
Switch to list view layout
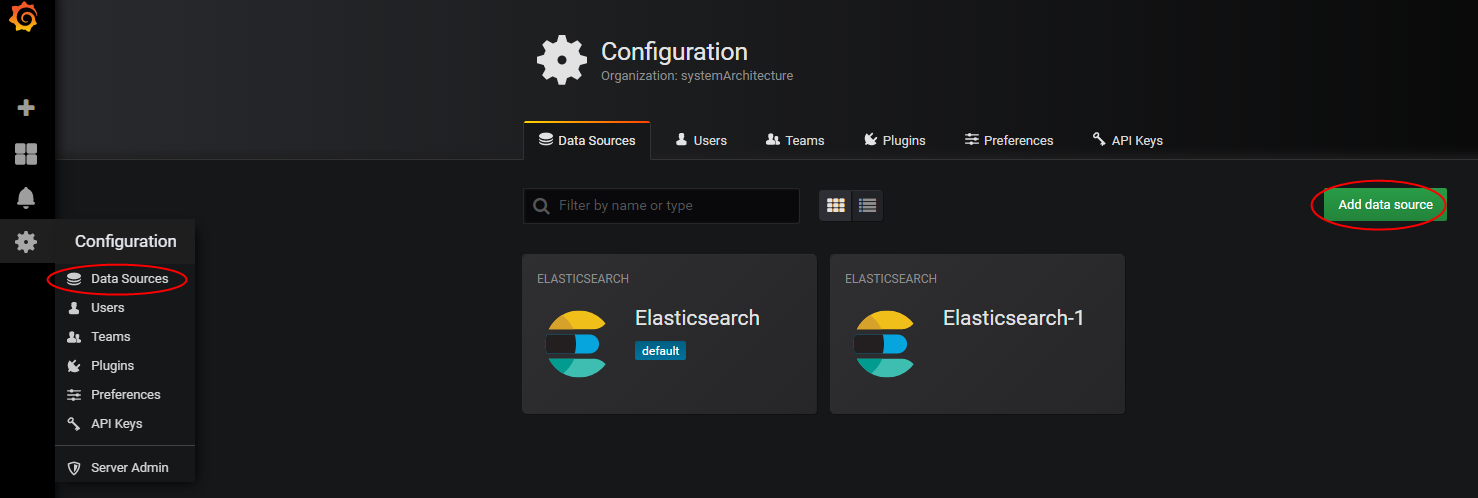867,205
